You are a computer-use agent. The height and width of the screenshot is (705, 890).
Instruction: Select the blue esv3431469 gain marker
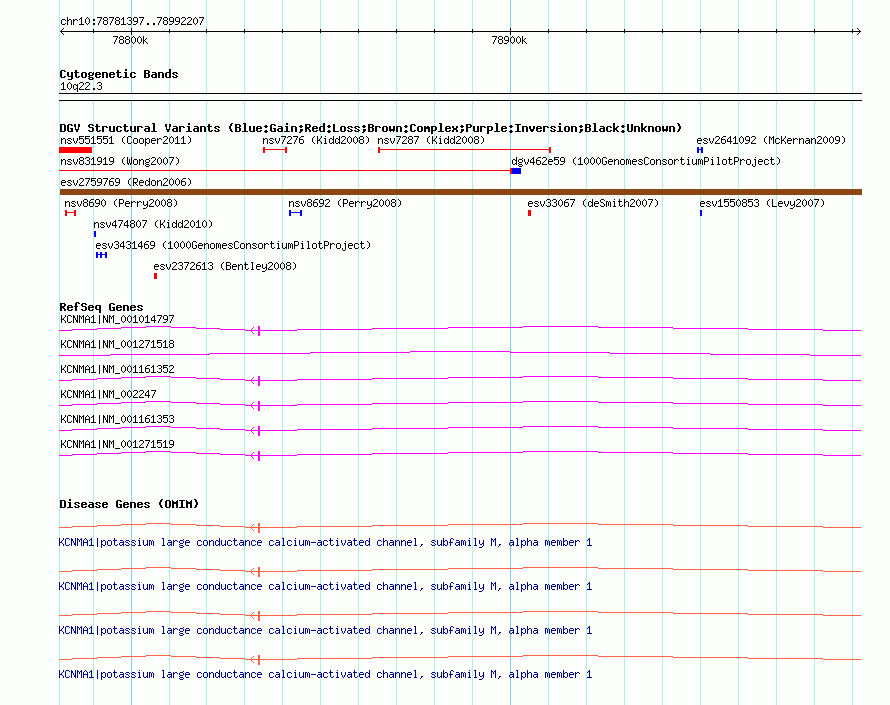click(x=102, y=255)
